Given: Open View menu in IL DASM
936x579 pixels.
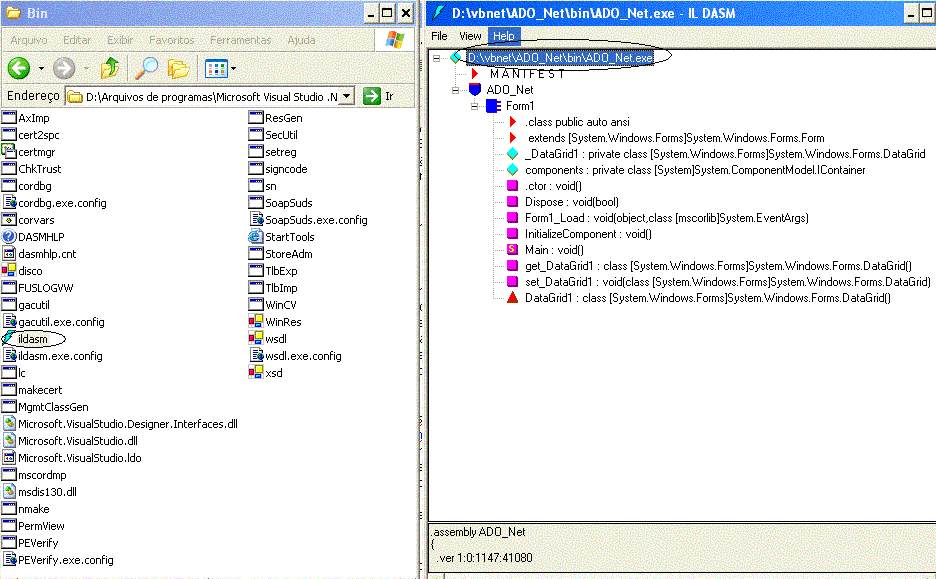Looking at the screenshot, I should [470, 36].
